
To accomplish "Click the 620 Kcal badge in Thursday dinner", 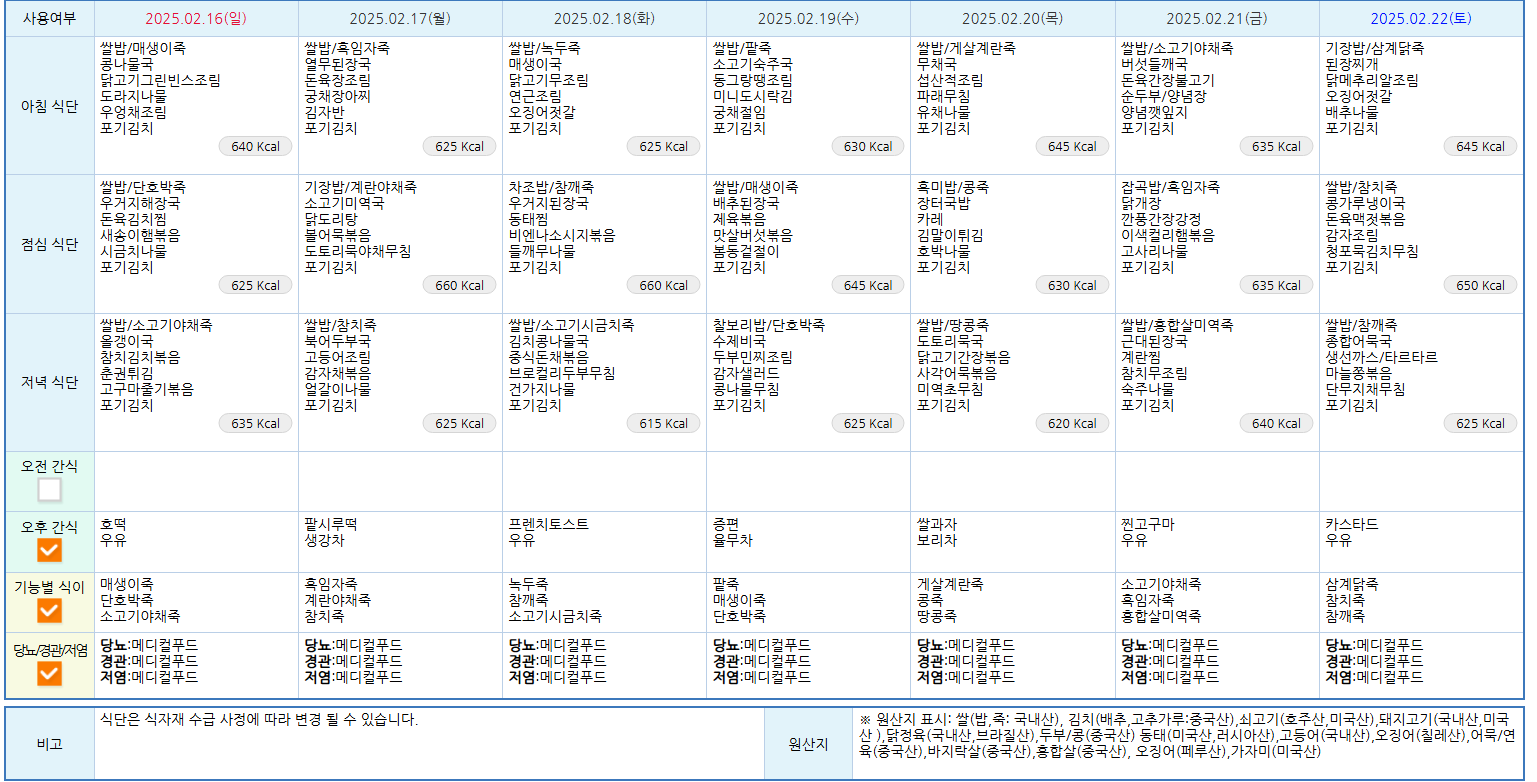I will pyautogui.click(x=1072, y=423).
